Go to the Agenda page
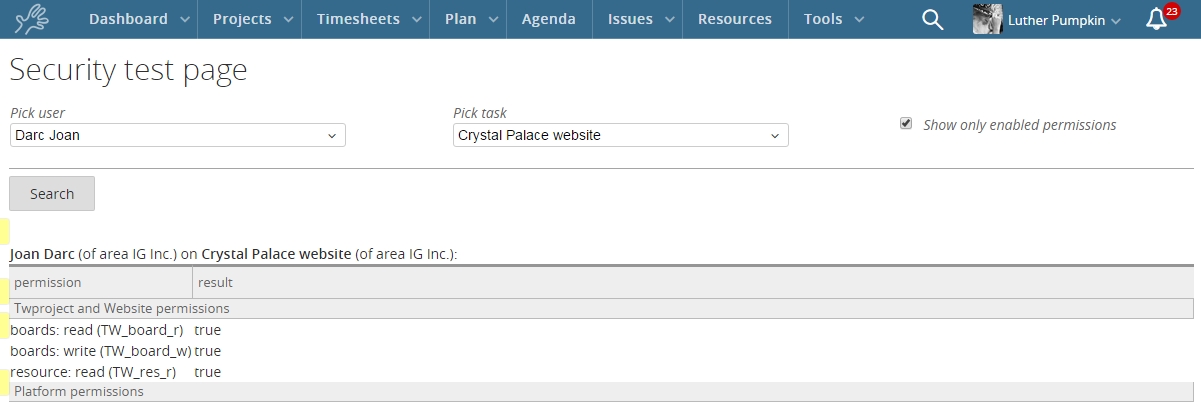 click(549, 19)
